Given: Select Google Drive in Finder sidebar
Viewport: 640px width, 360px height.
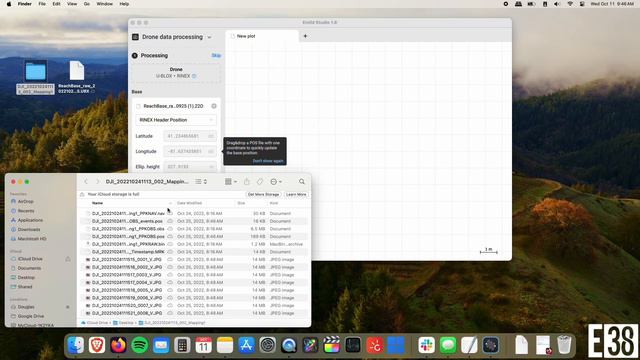Looking at the screenshot, I should pos(31,316).
